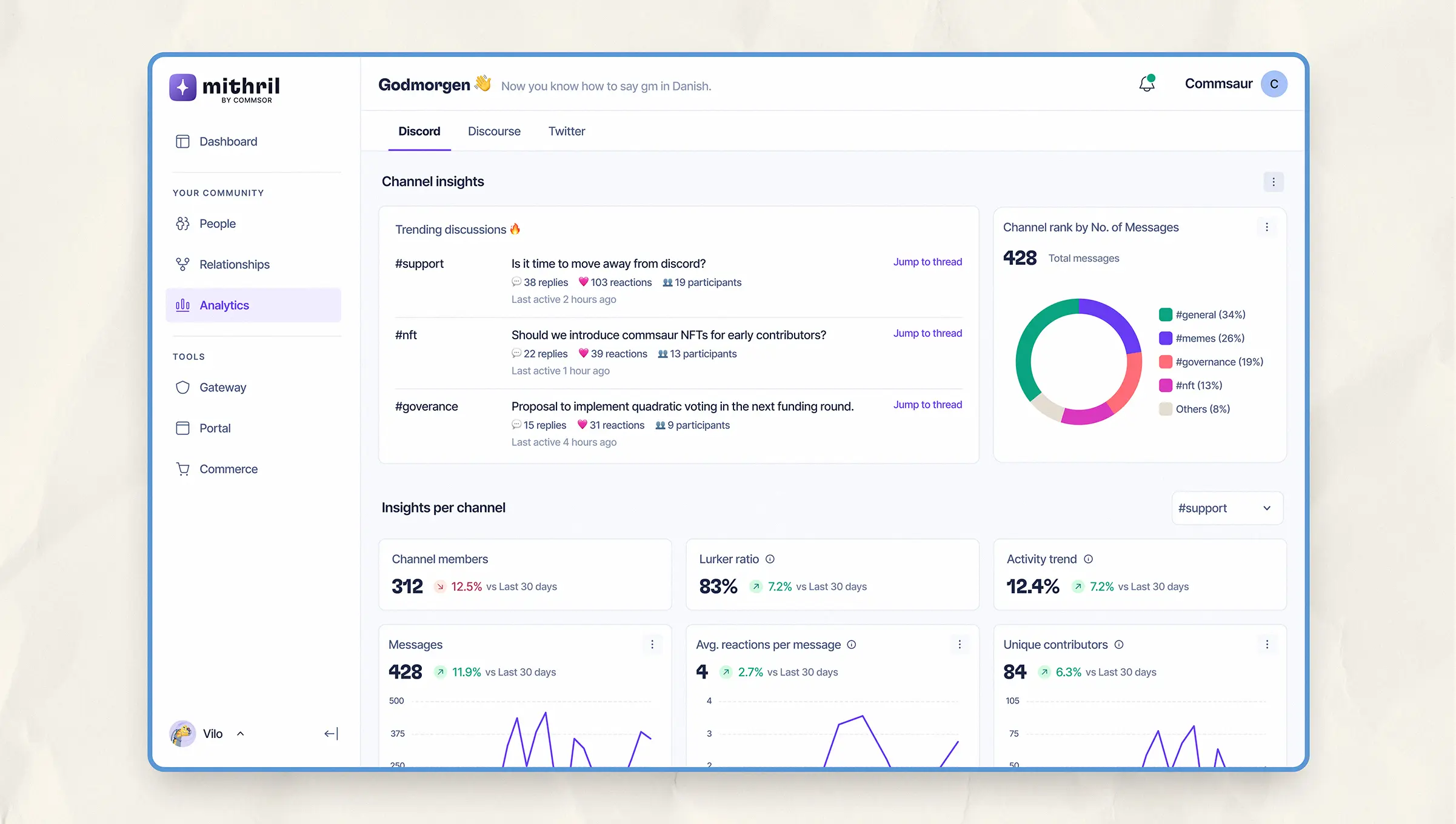The height and width of the screenshot is (824, 1456).
Task: Click Avg. reactions per message info icon
Action: coord(851,645)
